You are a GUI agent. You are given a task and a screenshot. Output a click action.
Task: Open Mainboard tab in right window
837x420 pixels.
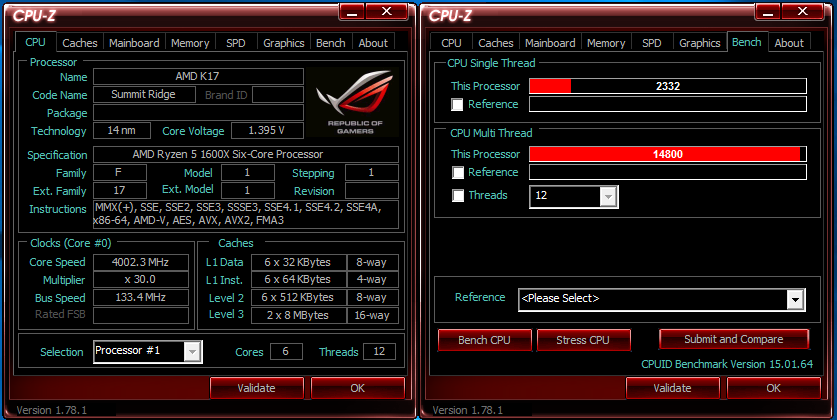[550, 43]
